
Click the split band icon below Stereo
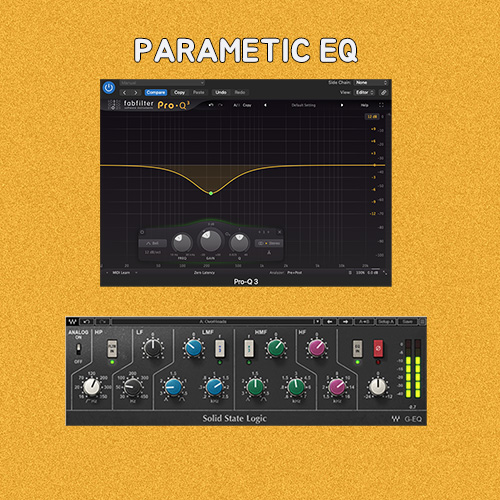click(x=269, y=253)
